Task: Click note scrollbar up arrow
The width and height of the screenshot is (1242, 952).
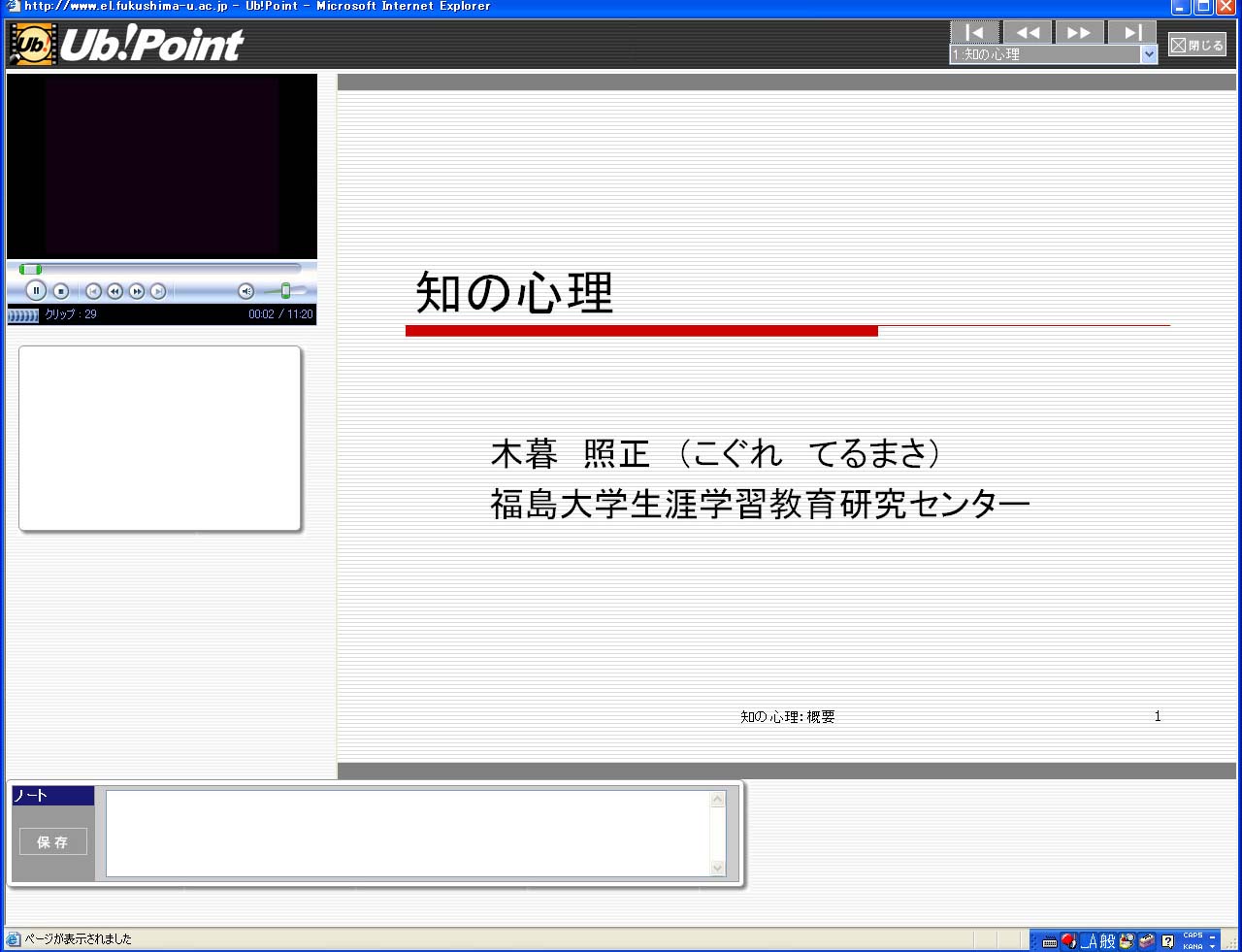Action: [x=718, y=799]
